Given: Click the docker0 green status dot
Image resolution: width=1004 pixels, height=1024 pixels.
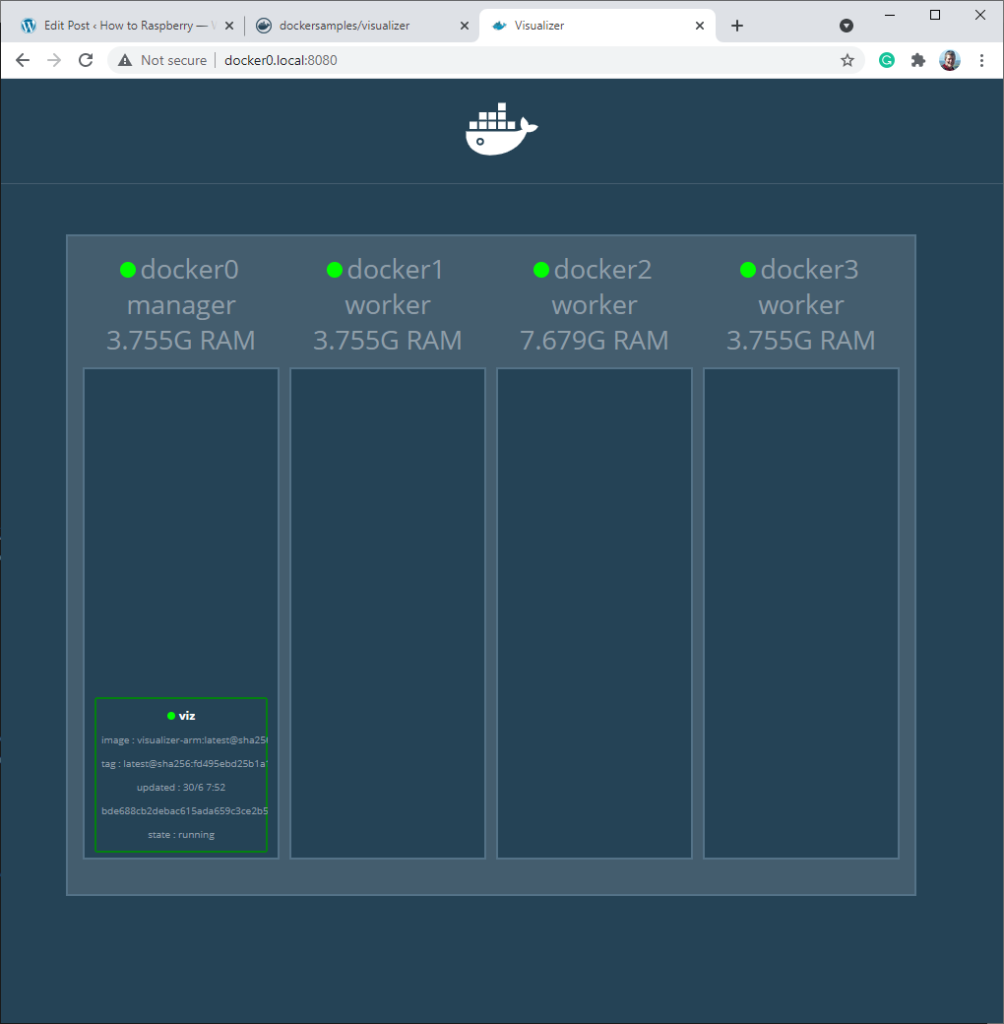Looking at the screenshot, I should tap(128, 270).
